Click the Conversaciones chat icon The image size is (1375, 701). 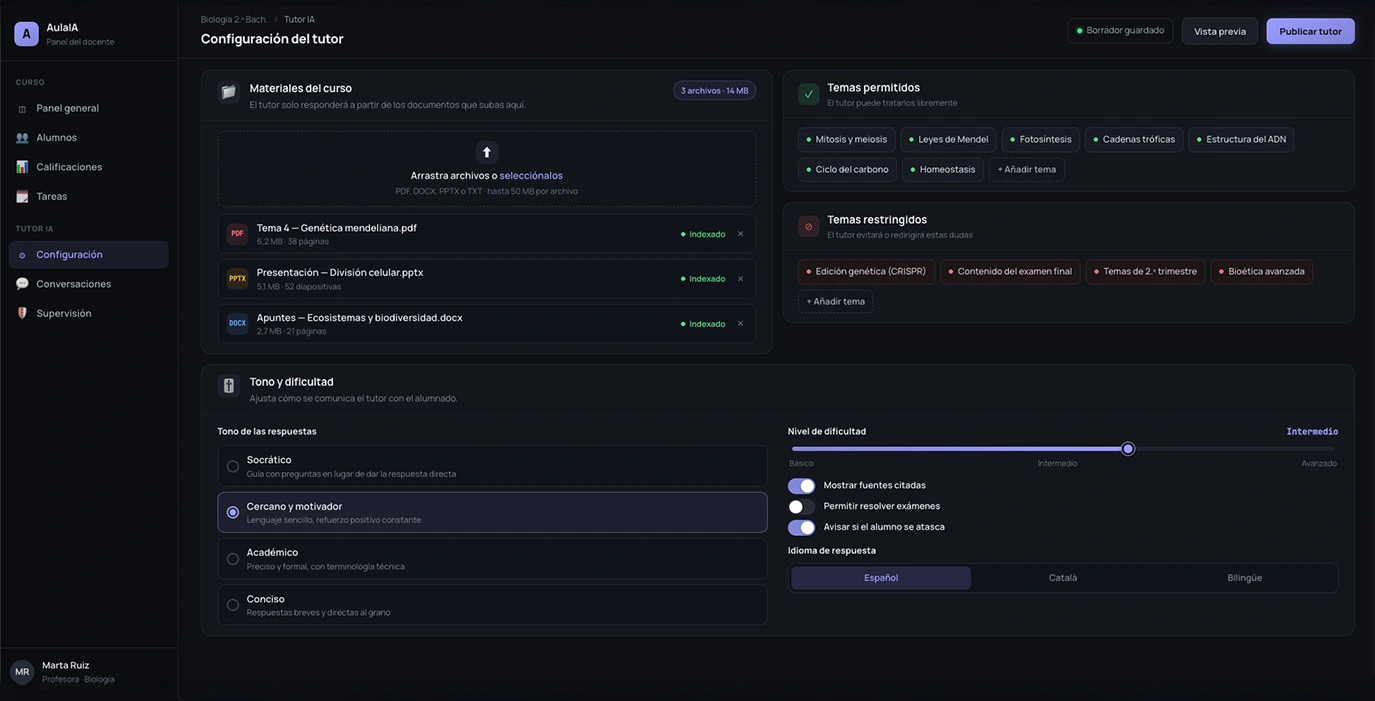[x=22, y=284]
